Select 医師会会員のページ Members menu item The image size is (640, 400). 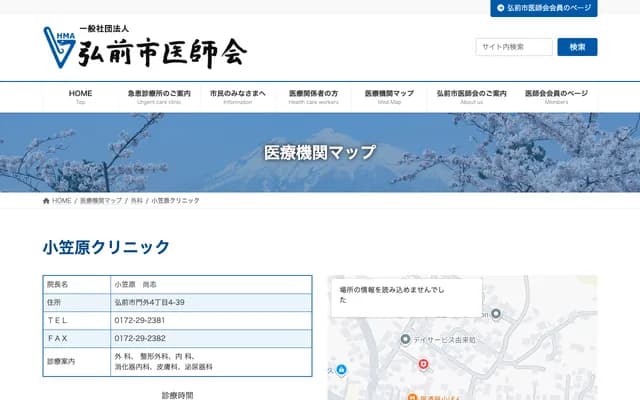pos(556,97)
